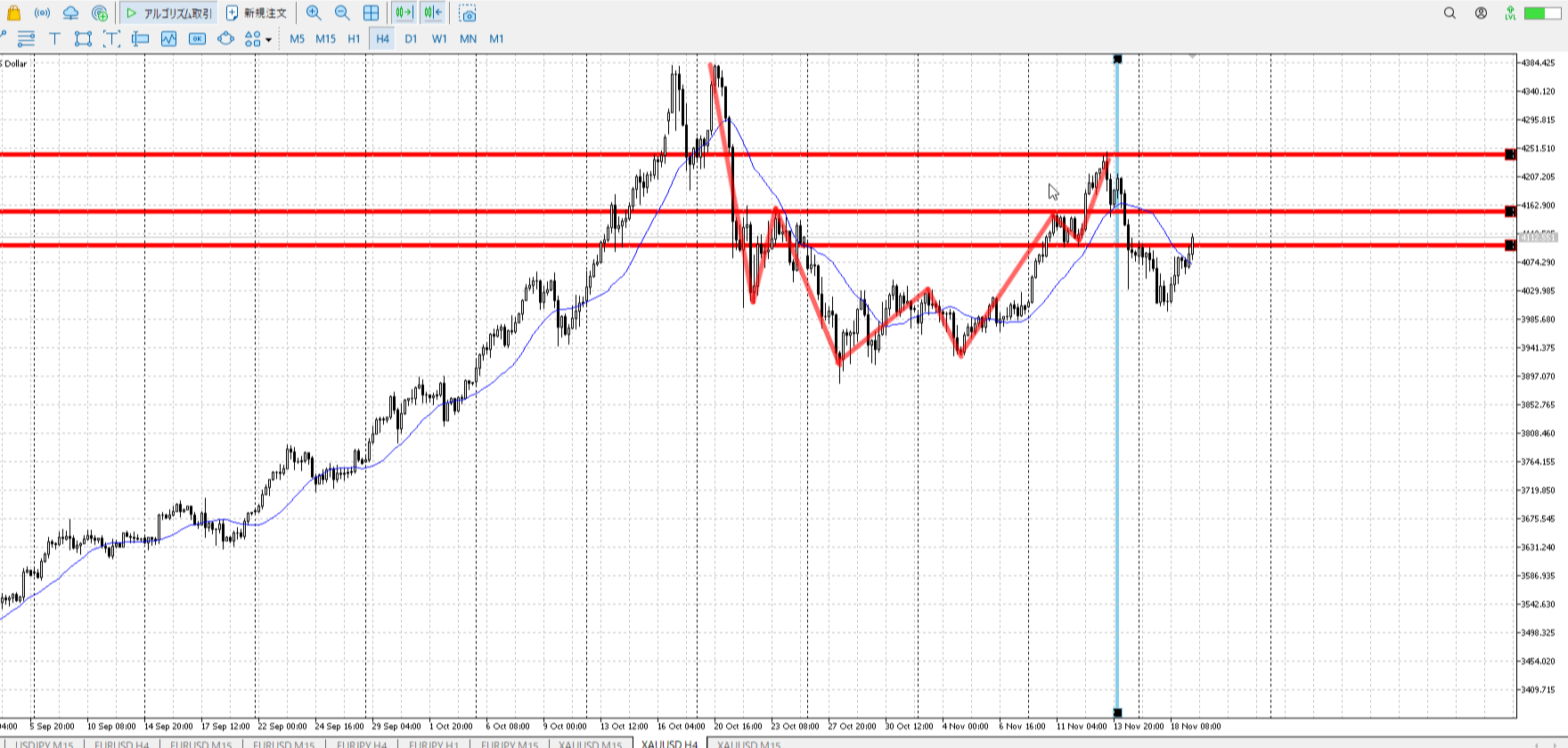
Task: Select the top red horizontal line handle
Action: coord(1510,155)
